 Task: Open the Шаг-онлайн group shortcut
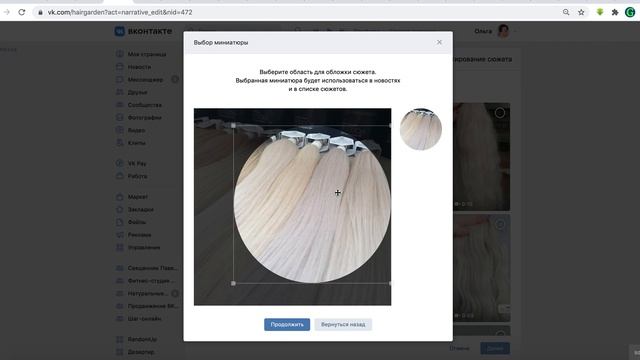pyautogui.click(x=144, y=319)
